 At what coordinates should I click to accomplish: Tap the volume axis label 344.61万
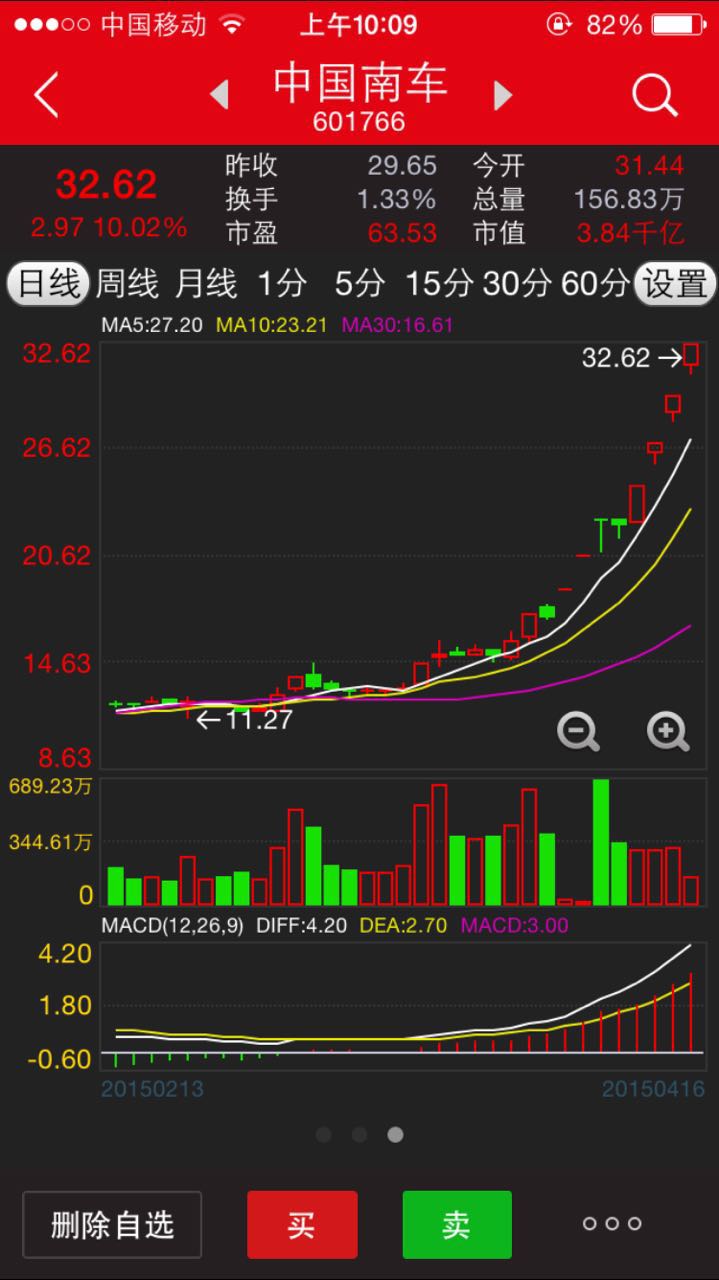(50, 842)
